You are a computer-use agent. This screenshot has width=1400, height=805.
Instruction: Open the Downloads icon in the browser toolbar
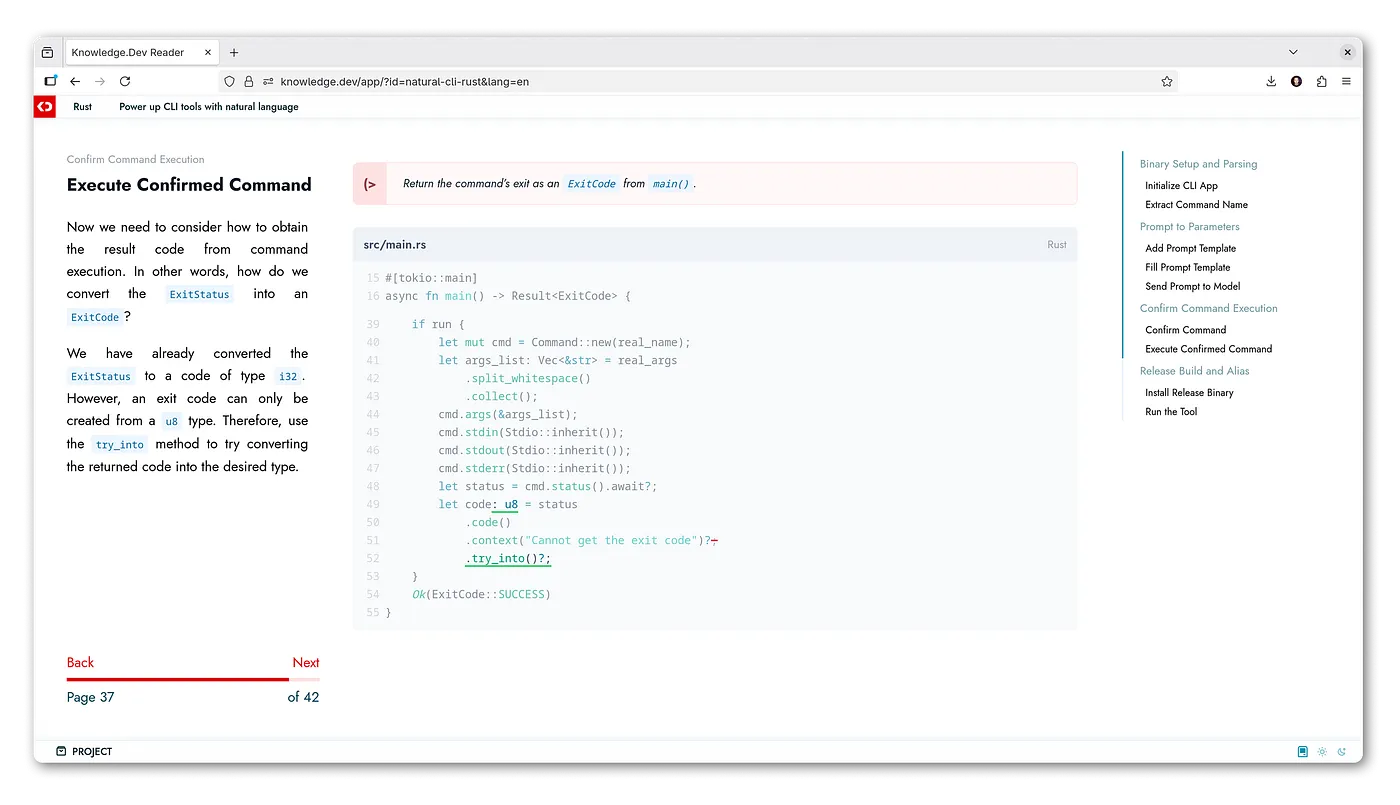(x=1271, y=81)
